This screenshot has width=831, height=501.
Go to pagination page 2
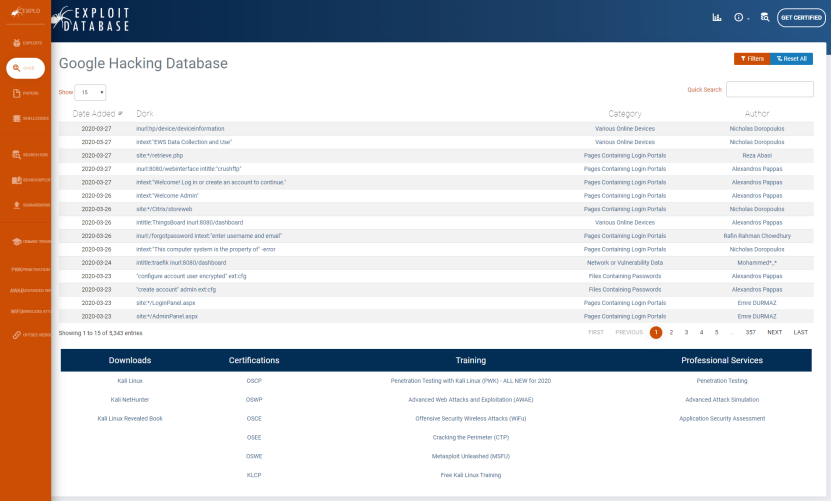click(x=671, y=332)
